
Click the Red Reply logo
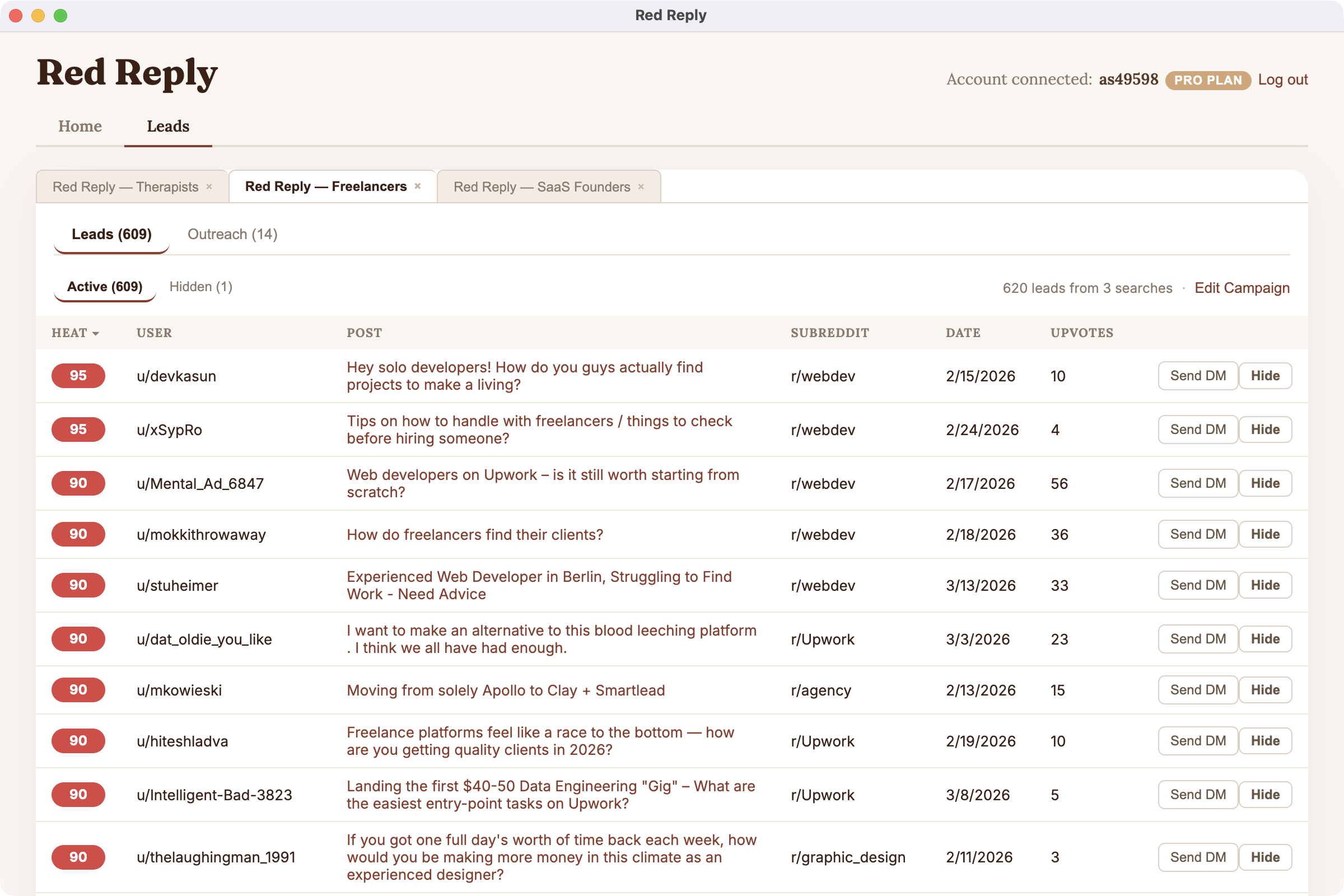(x=127, y=73)
